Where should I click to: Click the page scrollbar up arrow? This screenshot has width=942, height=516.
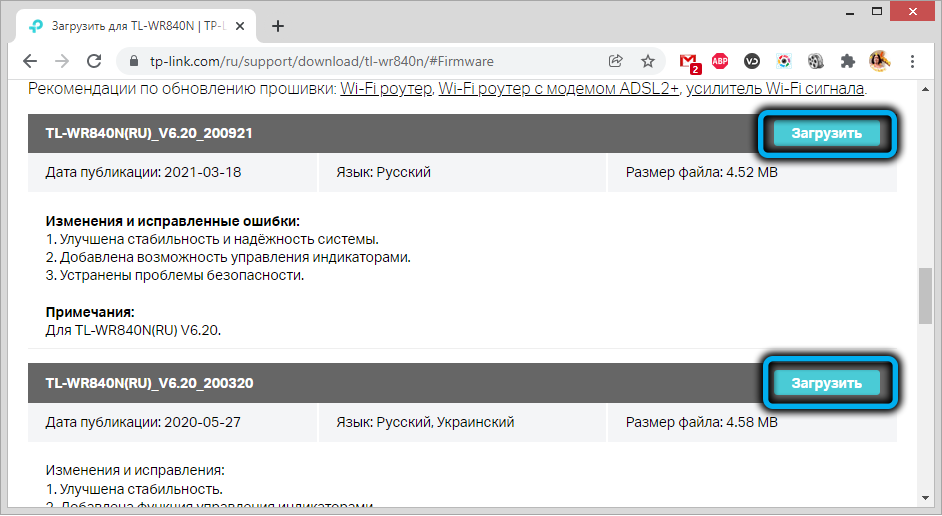click(925, 89)
